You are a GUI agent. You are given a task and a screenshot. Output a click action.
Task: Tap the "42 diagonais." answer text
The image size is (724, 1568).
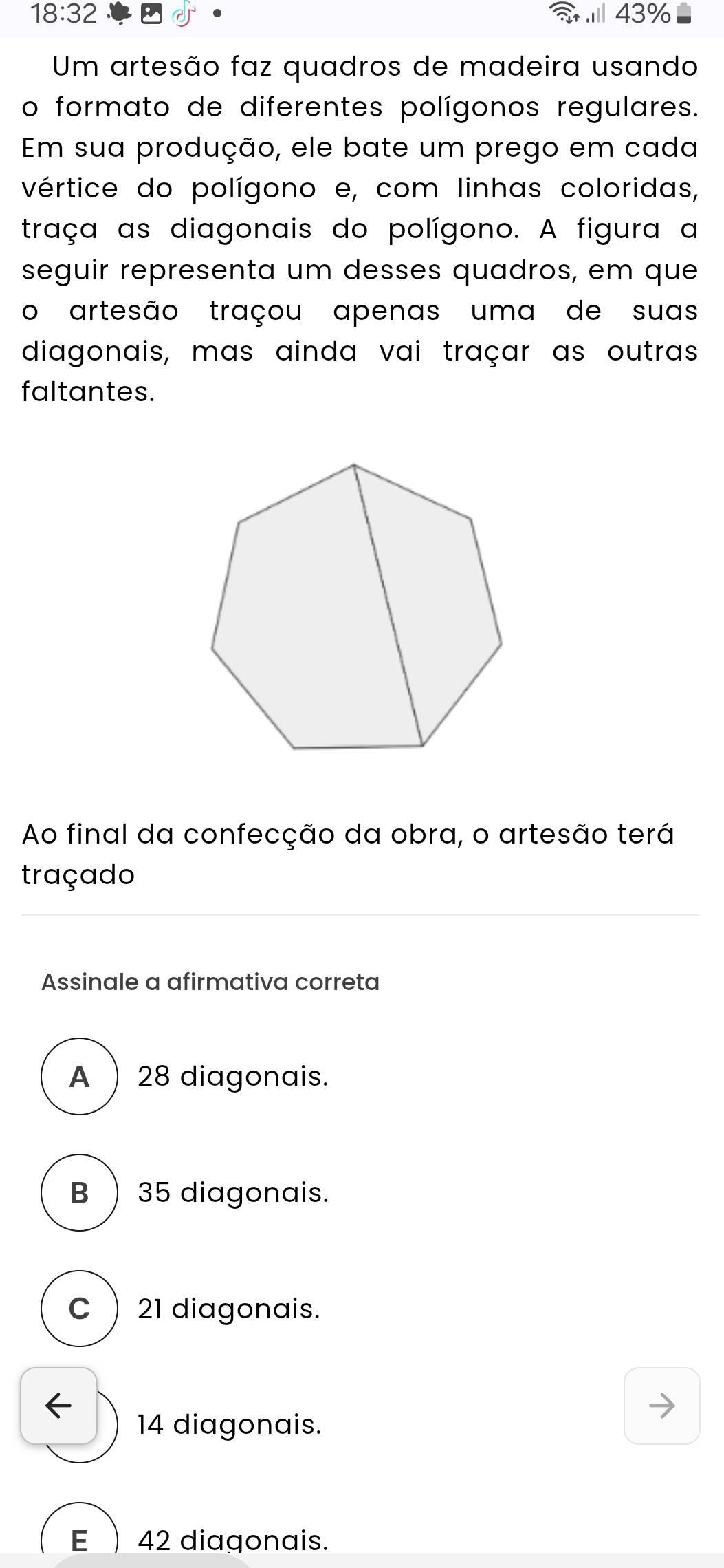[x=233, y=1541]
